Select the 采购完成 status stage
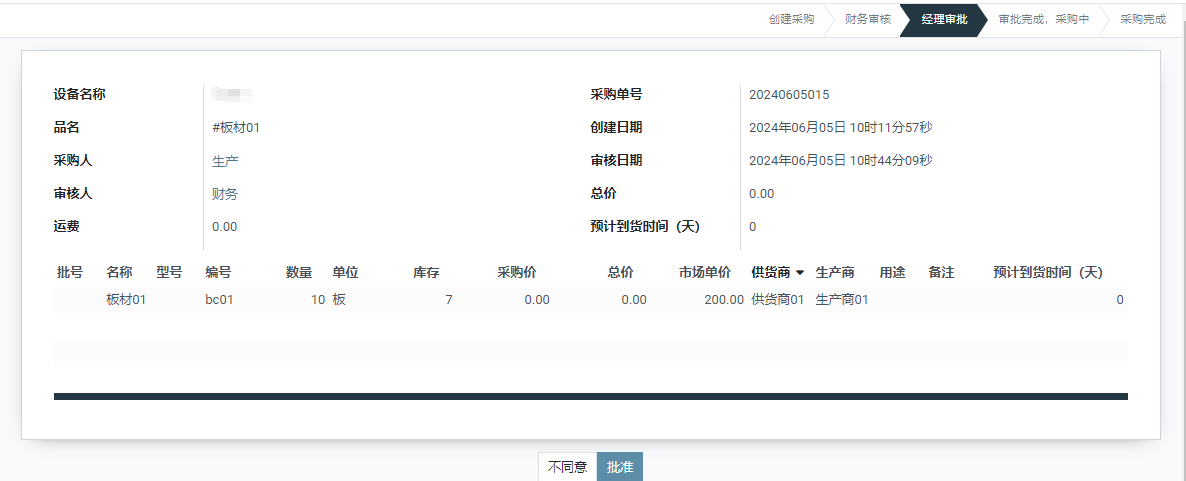The height and width of the screenshot is (481, 1186). (x=1142, y=19)
